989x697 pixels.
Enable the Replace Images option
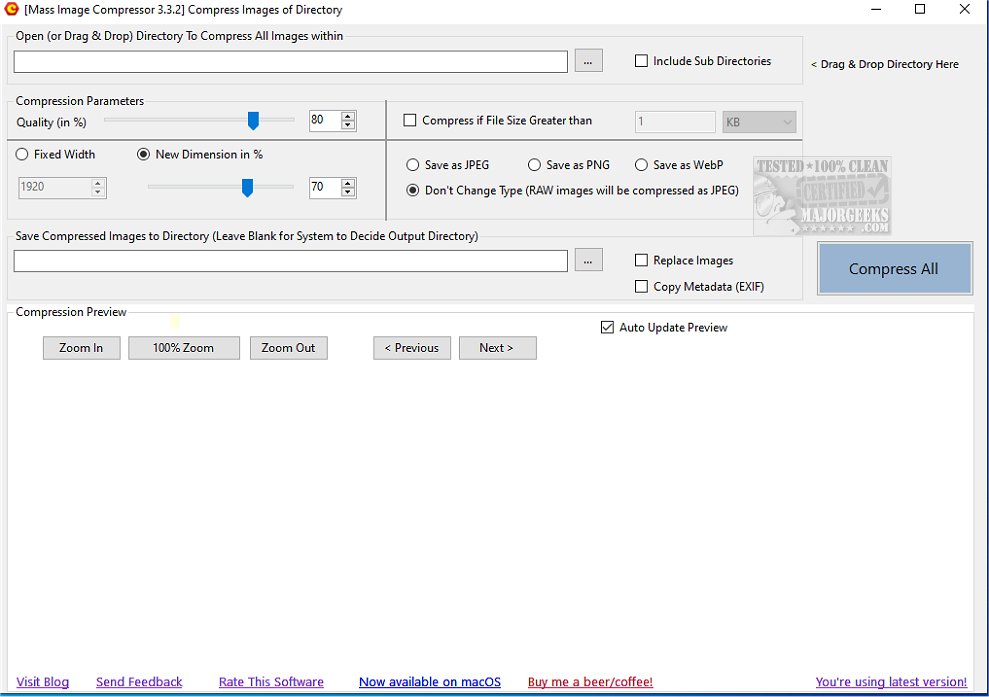tap(640, 260)
